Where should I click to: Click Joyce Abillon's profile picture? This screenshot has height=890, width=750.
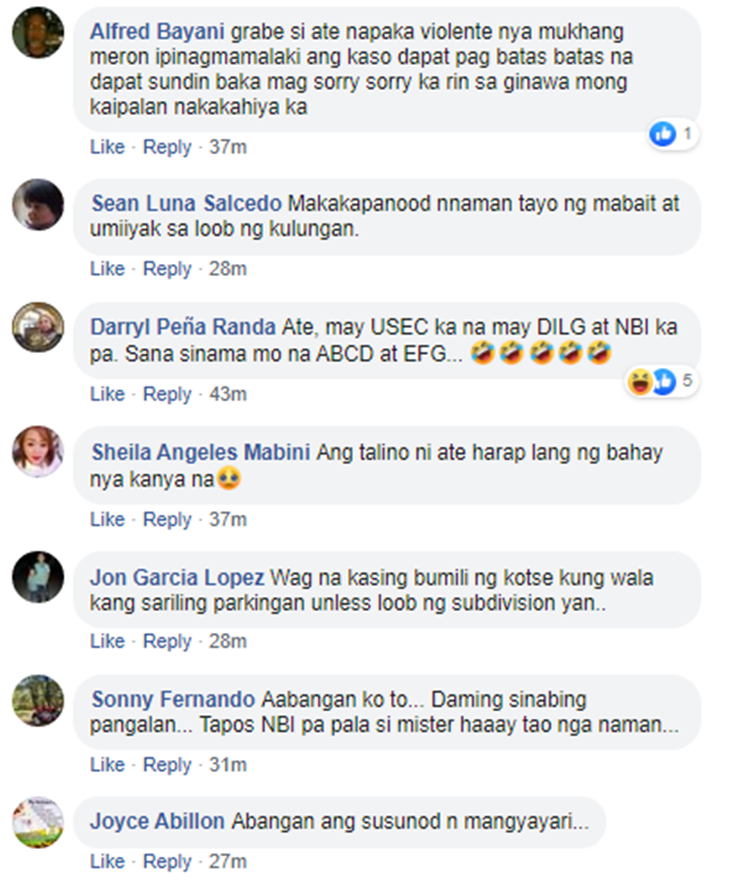(38, 822)
